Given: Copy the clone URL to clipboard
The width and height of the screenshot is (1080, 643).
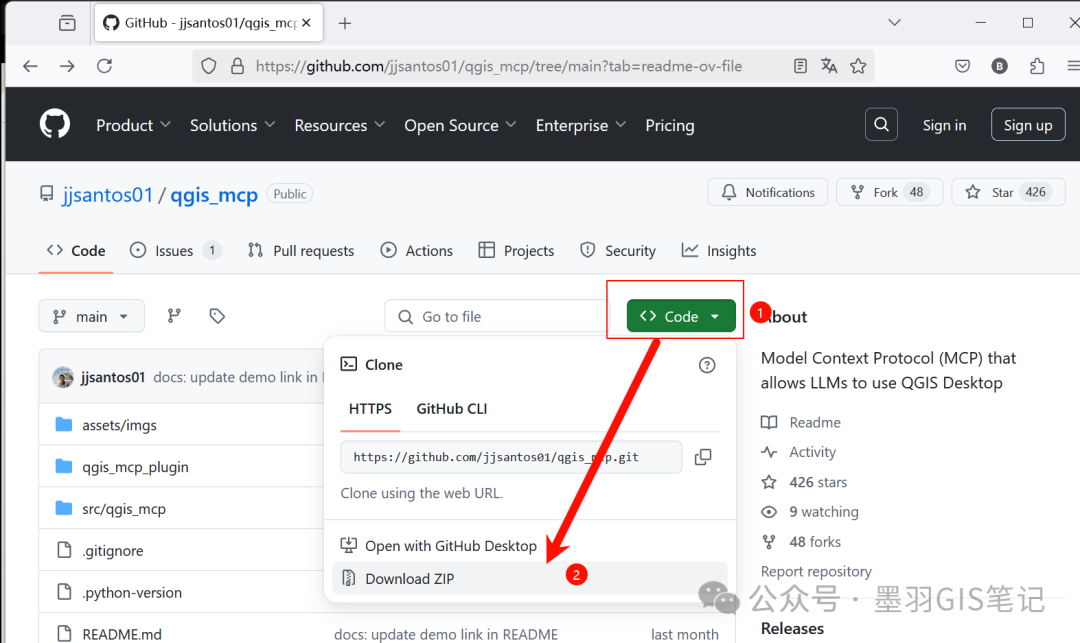Looking at the screenshot, I should [x=703, y=457].
